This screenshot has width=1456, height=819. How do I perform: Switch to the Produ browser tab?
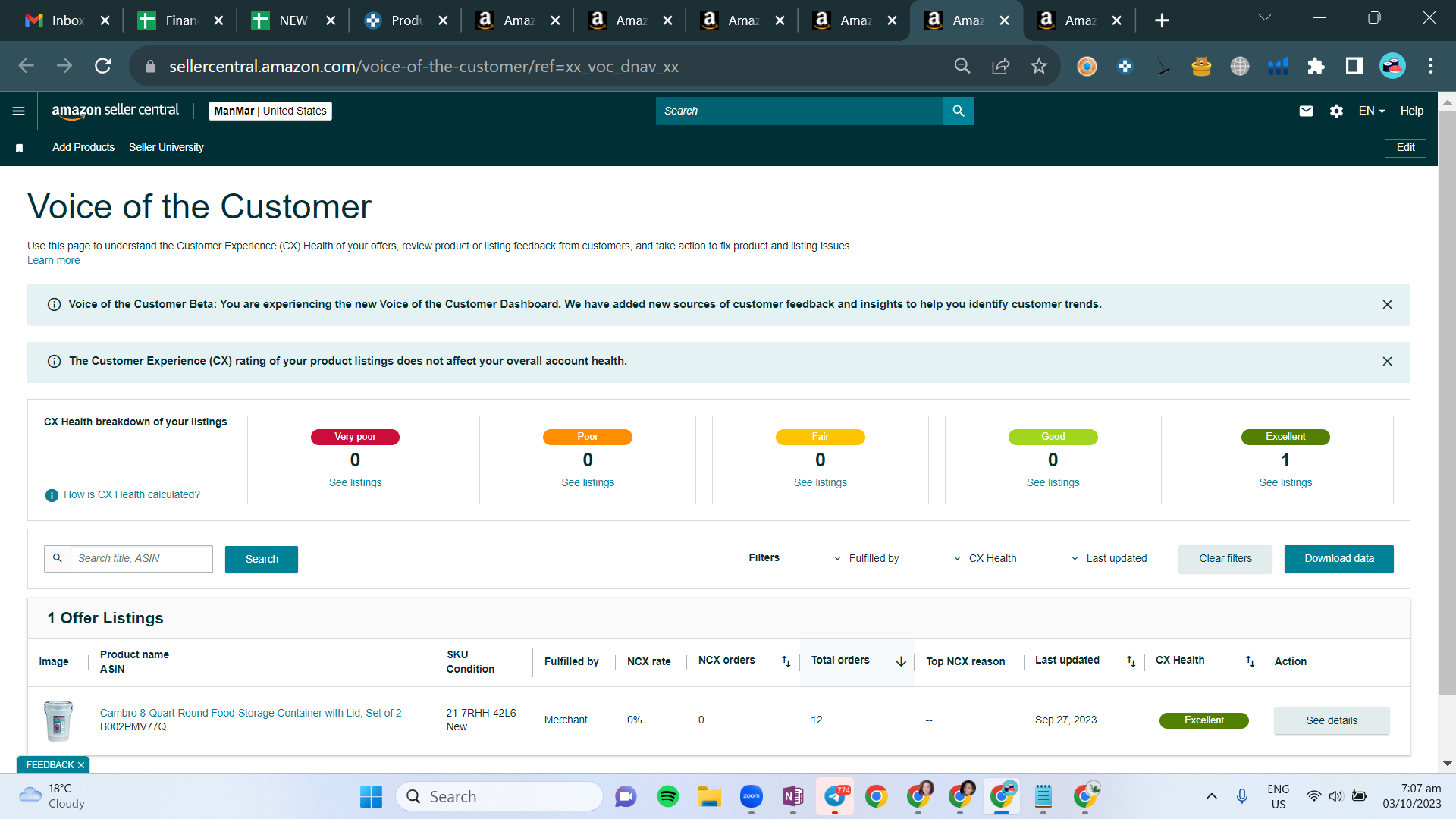(x=405, y=20)
